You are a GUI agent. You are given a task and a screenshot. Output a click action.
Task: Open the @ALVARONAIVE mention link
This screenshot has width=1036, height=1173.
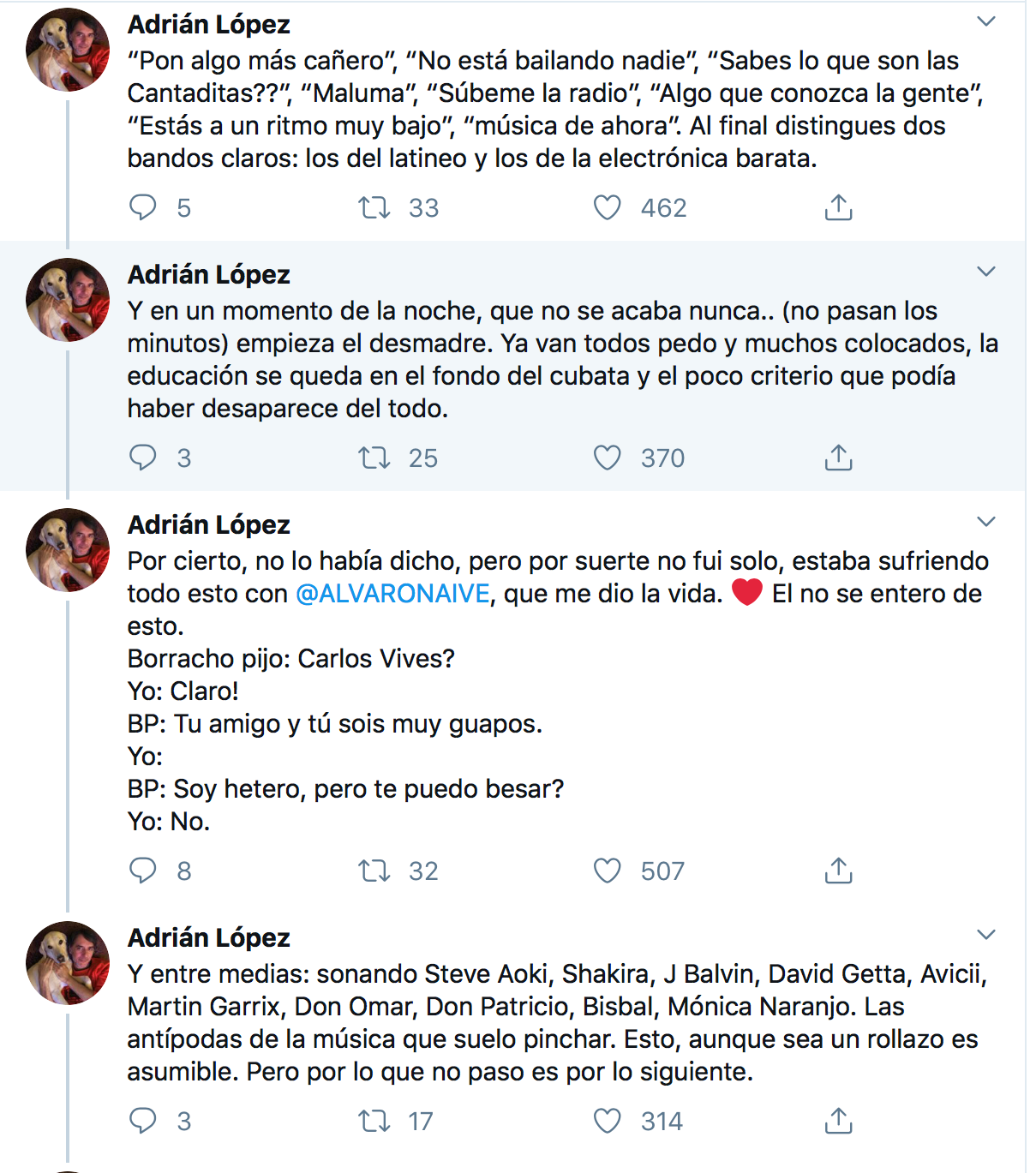pyautogui.click(x=392, y=594)
